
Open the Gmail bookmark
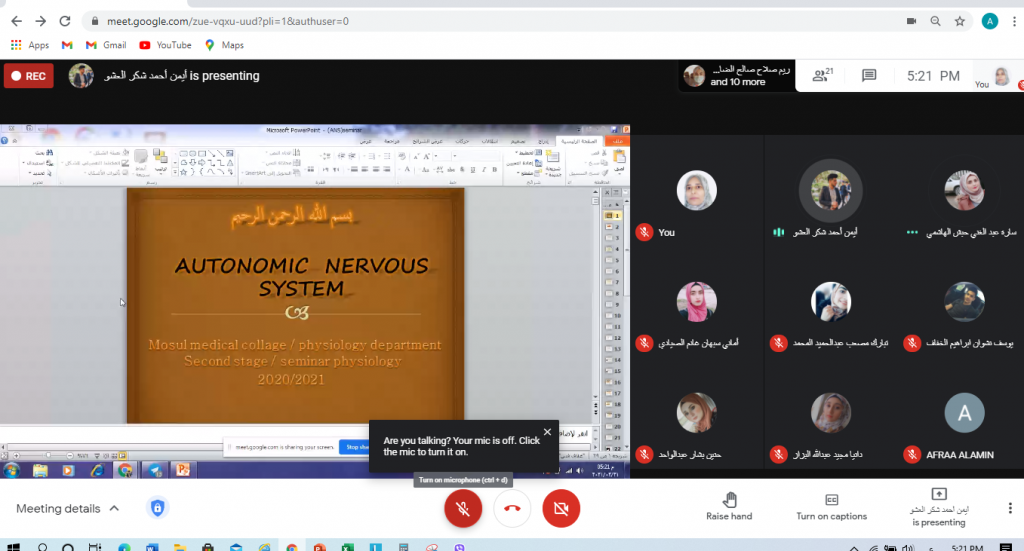point(105,45)
